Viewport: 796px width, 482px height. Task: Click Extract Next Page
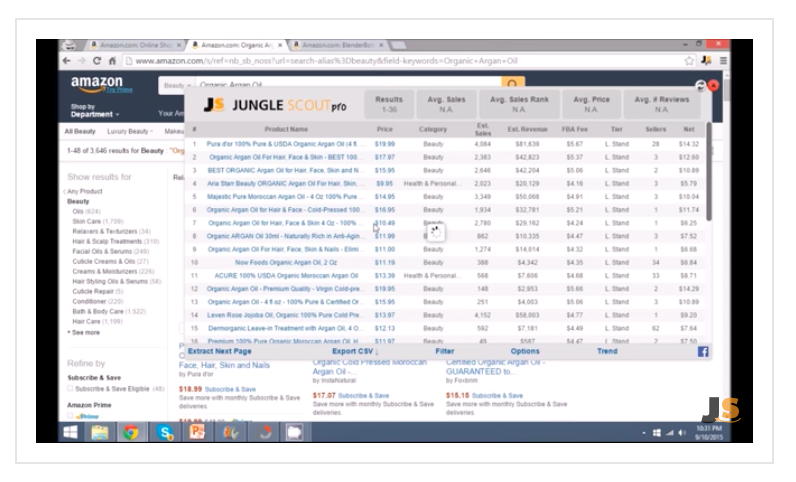click(219, 351)
